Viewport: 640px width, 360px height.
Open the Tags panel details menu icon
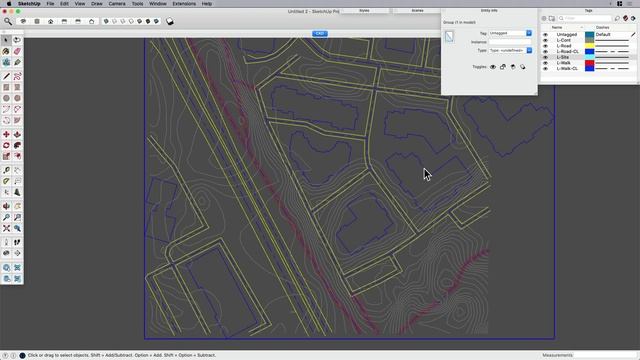pos(633,18)
